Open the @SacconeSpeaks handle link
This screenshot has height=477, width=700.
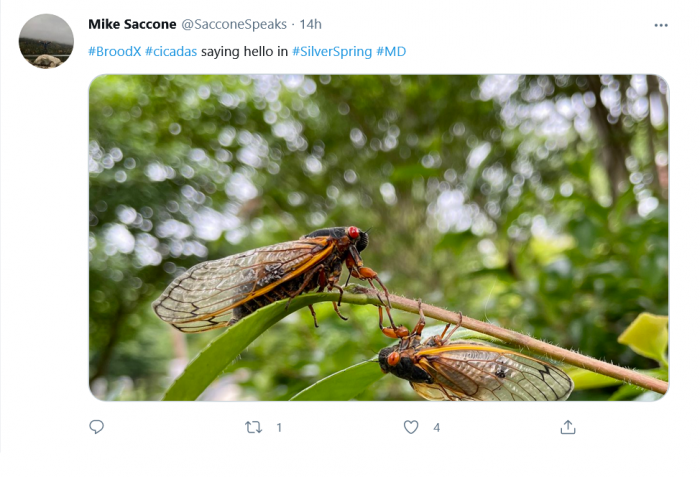coord(233,24)
